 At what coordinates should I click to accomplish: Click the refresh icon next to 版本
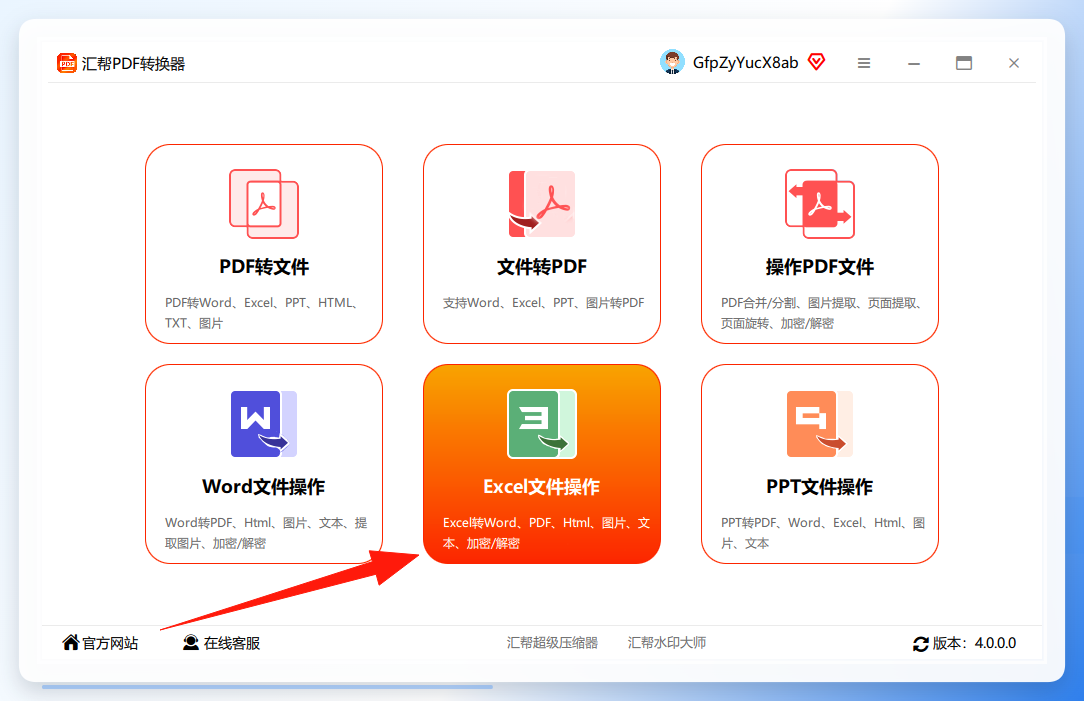[921, 644]
